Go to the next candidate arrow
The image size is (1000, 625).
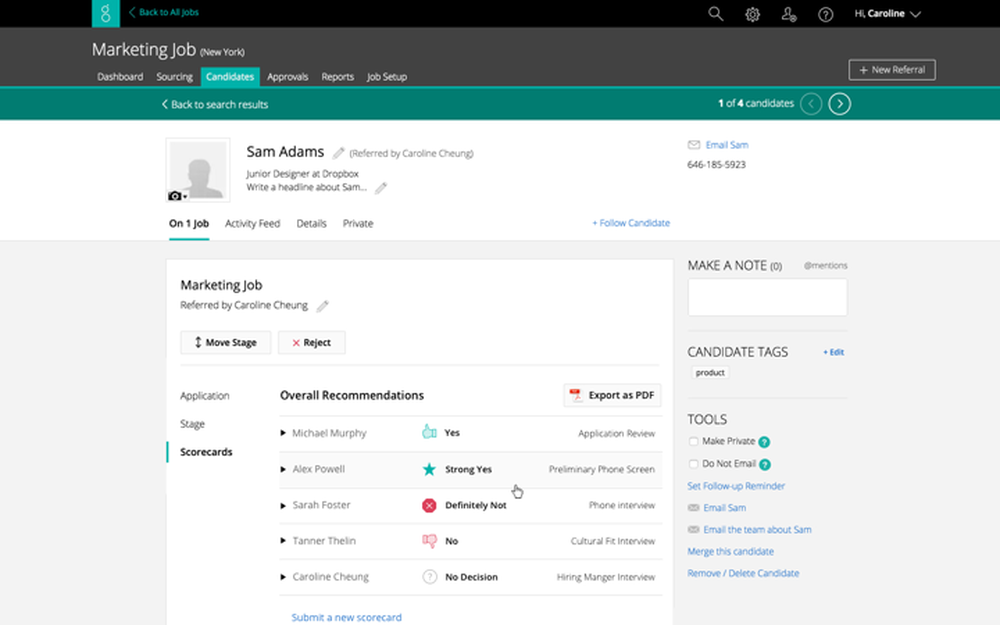839,104
